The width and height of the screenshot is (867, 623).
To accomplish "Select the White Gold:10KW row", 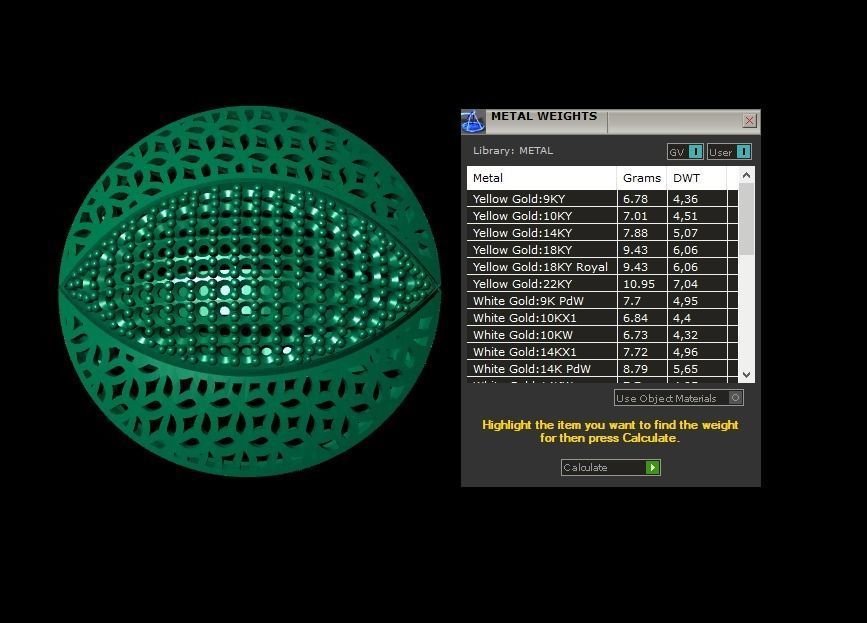I will click(602, 335).
